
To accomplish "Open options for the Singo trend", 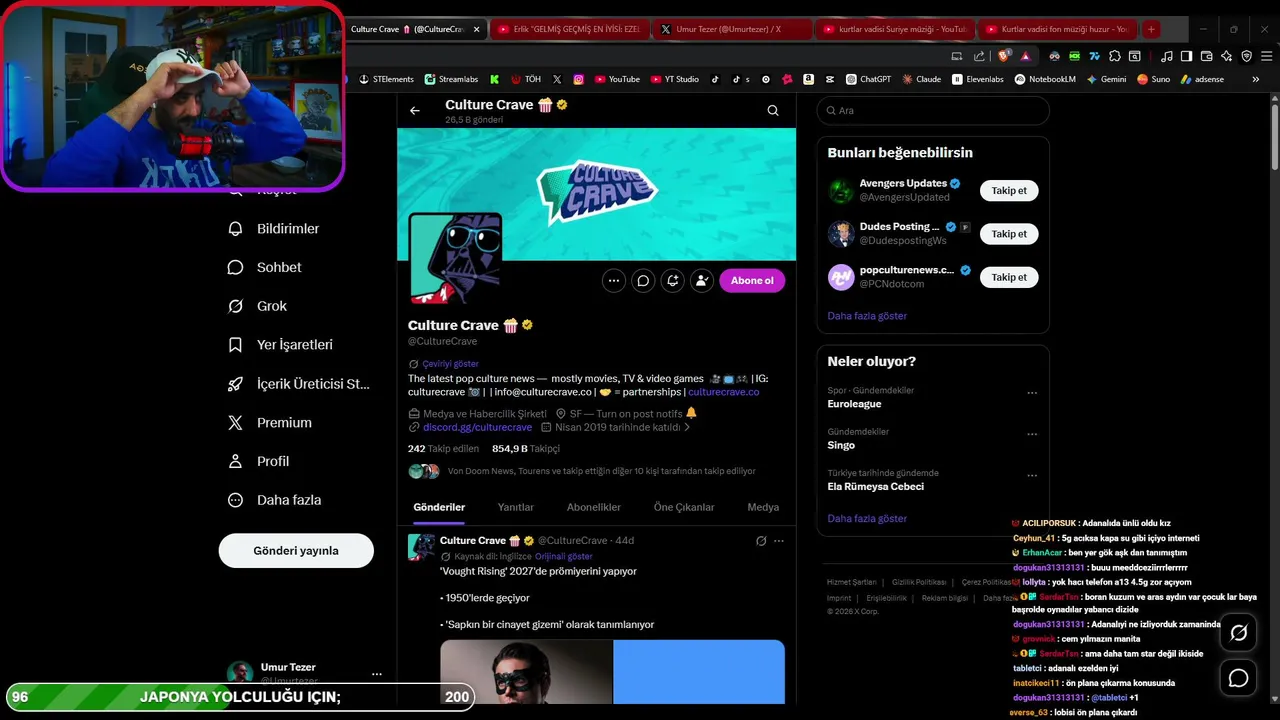I will click(1032, 434).
